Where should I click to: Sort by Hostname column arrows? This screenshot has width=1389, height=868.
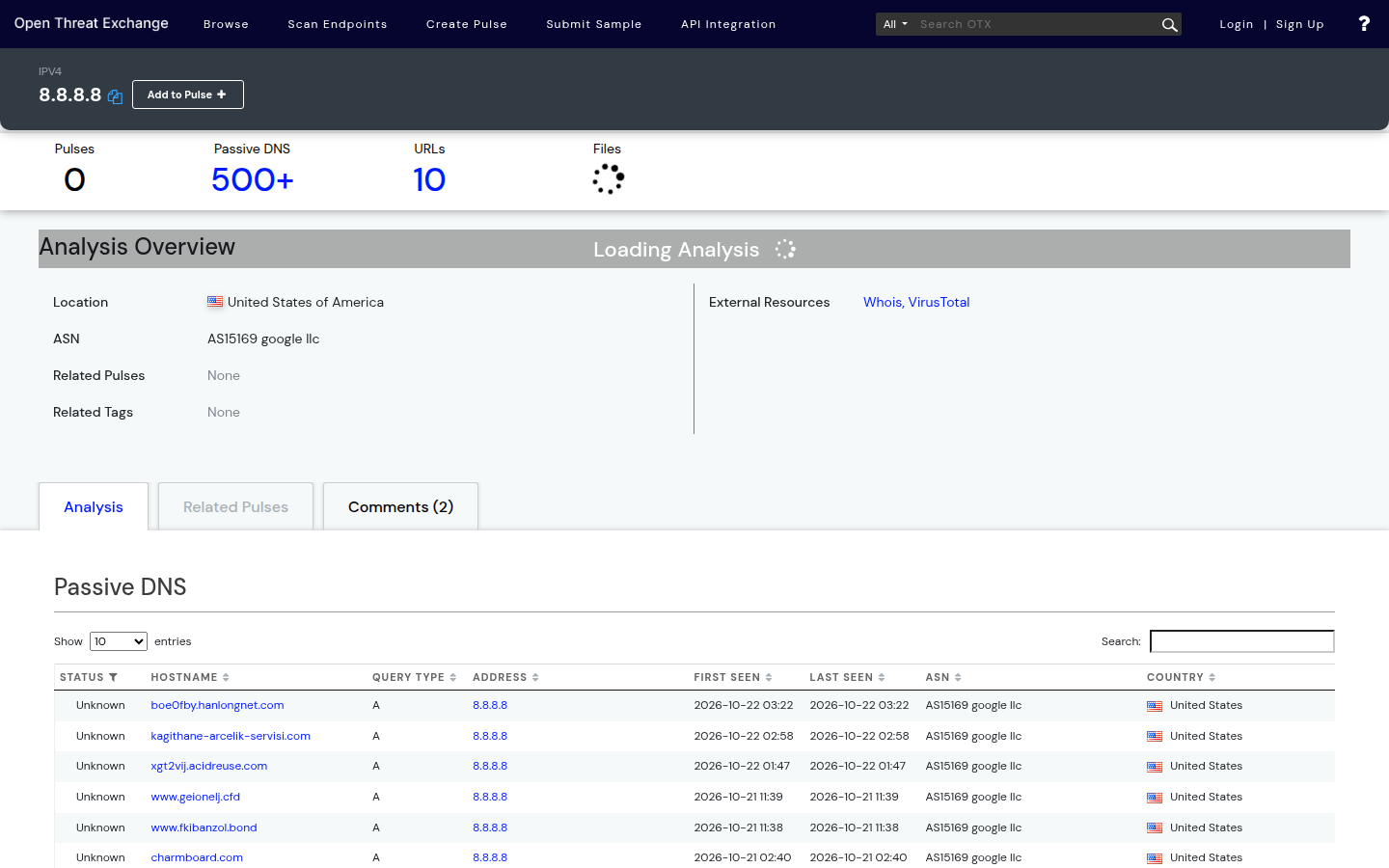pyautogui.click(x=226, y=677)
